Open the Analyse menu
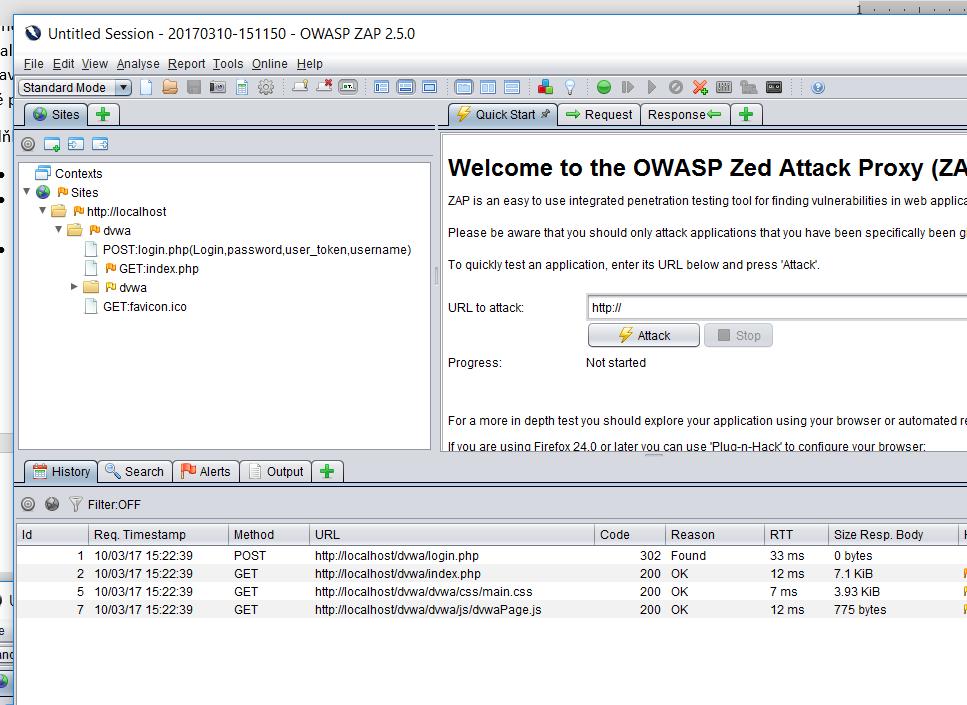 pos(138,64)
